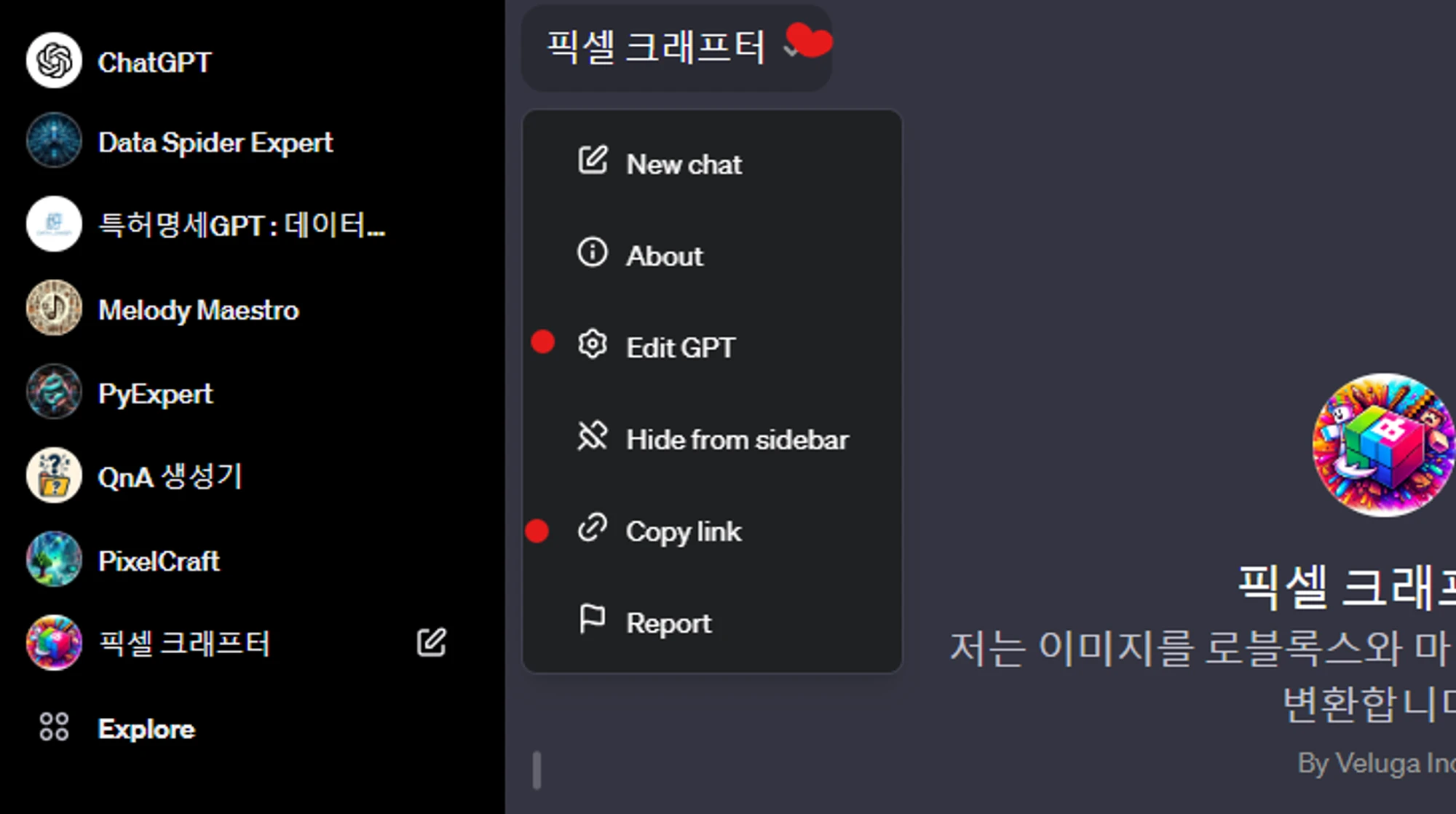
Task: Click the PixelCraft avatar icon
Action: (54, 559)
